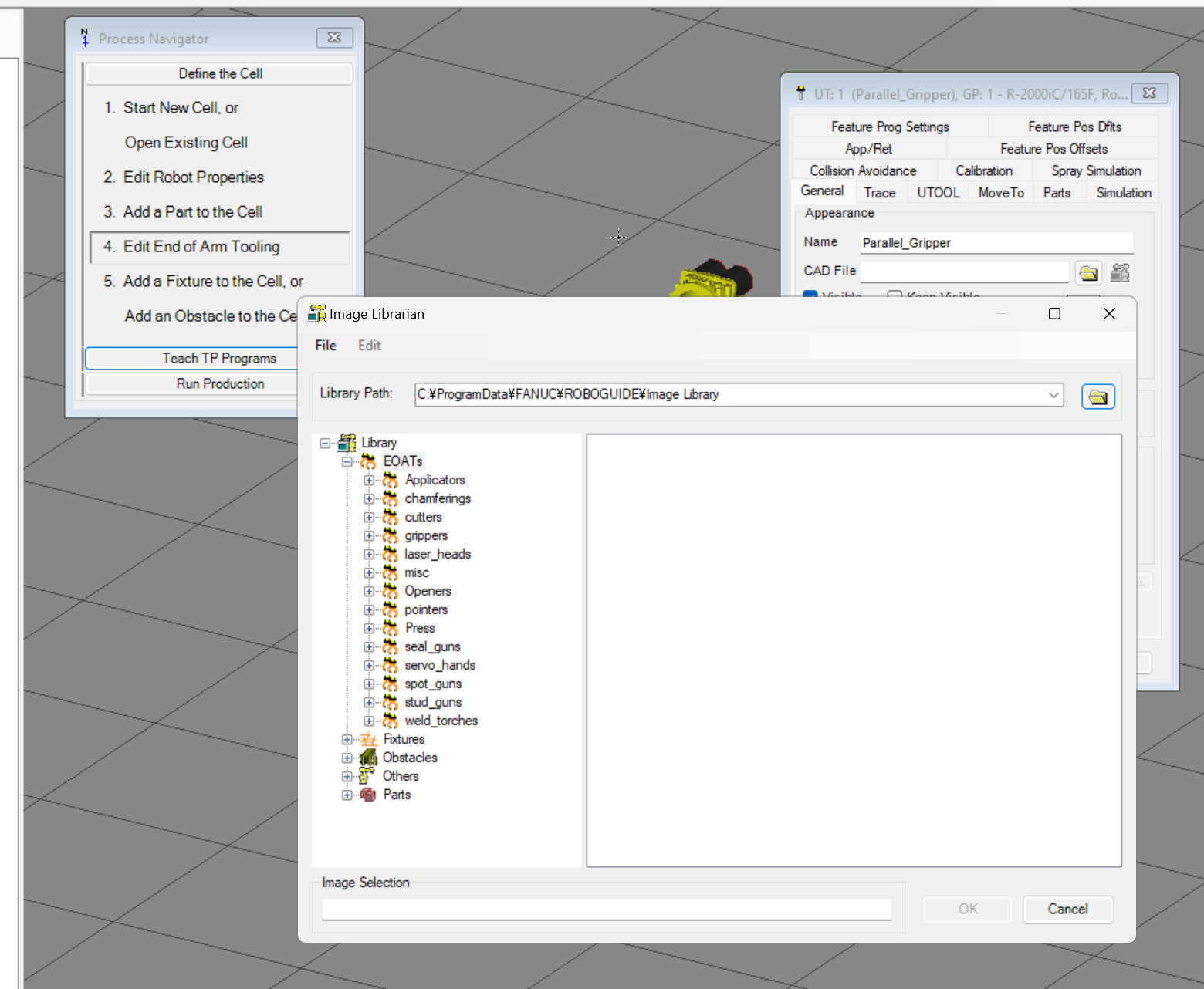
Task: Click the CAD library icon next to CAD File
Action: click(1120, 272)
